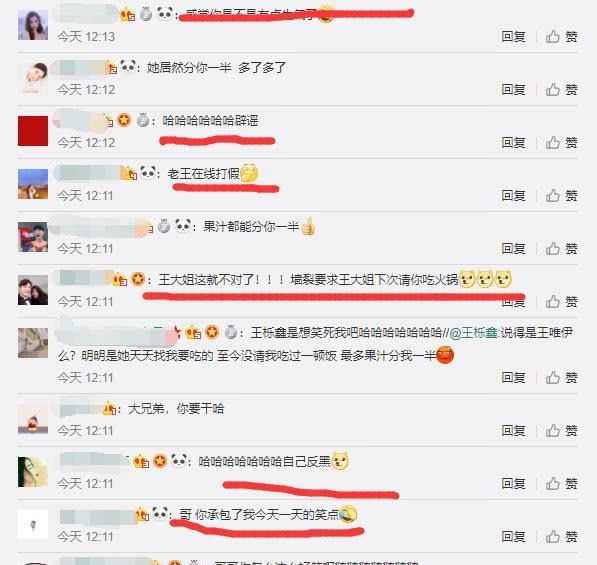Open avatar of 老王在线打假 commenter
This screenshot has width=597, height=565.
pyautogui.click(x=33, y=184)
